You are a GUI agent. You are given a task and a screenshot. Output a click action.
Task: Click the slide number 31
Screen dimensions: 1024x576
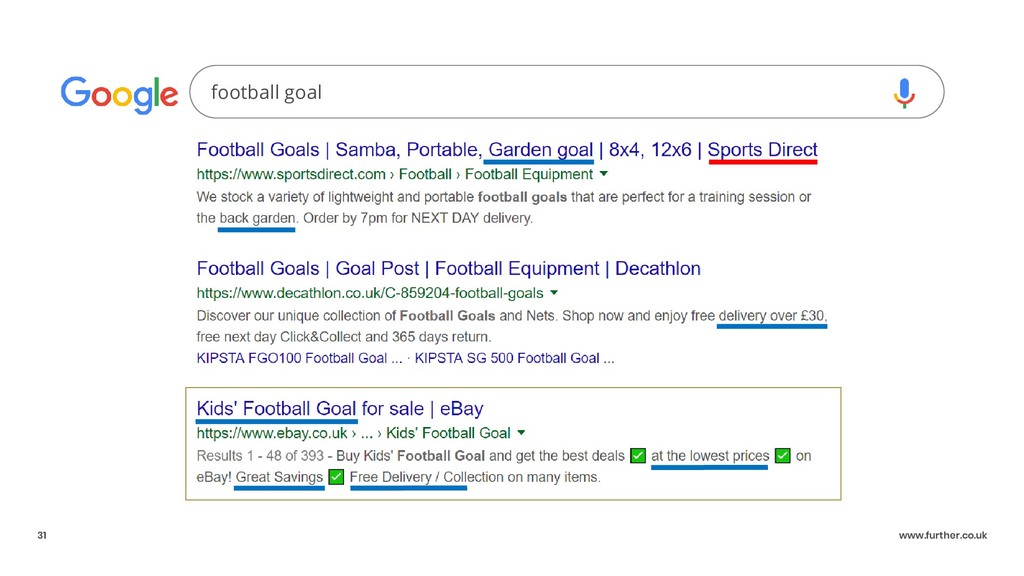(x=42, y=535)
